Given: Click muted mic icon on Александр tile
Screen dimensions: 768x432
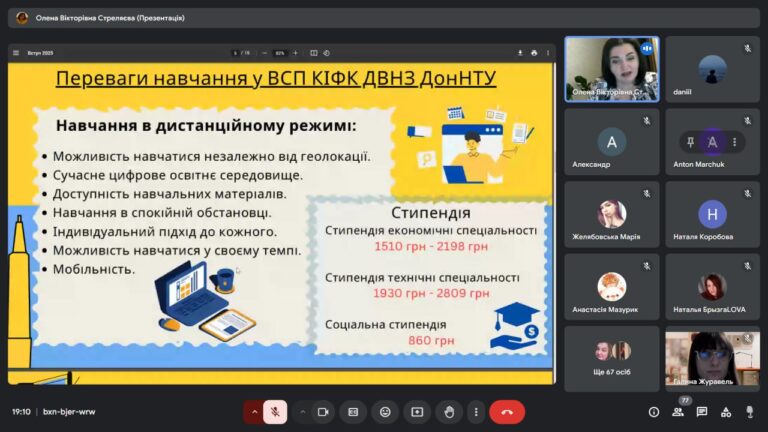Looking at the screenshot, I should pos(647,120).
